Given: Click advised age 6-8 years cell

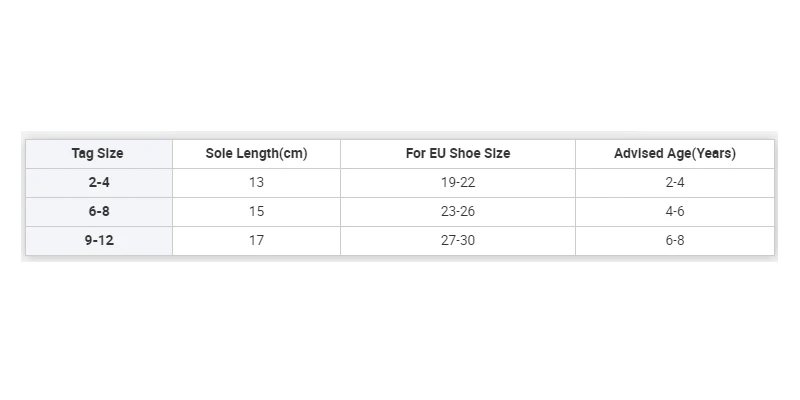Looking at the screenshot, I should pyautogui.click(x=674, y=240).
